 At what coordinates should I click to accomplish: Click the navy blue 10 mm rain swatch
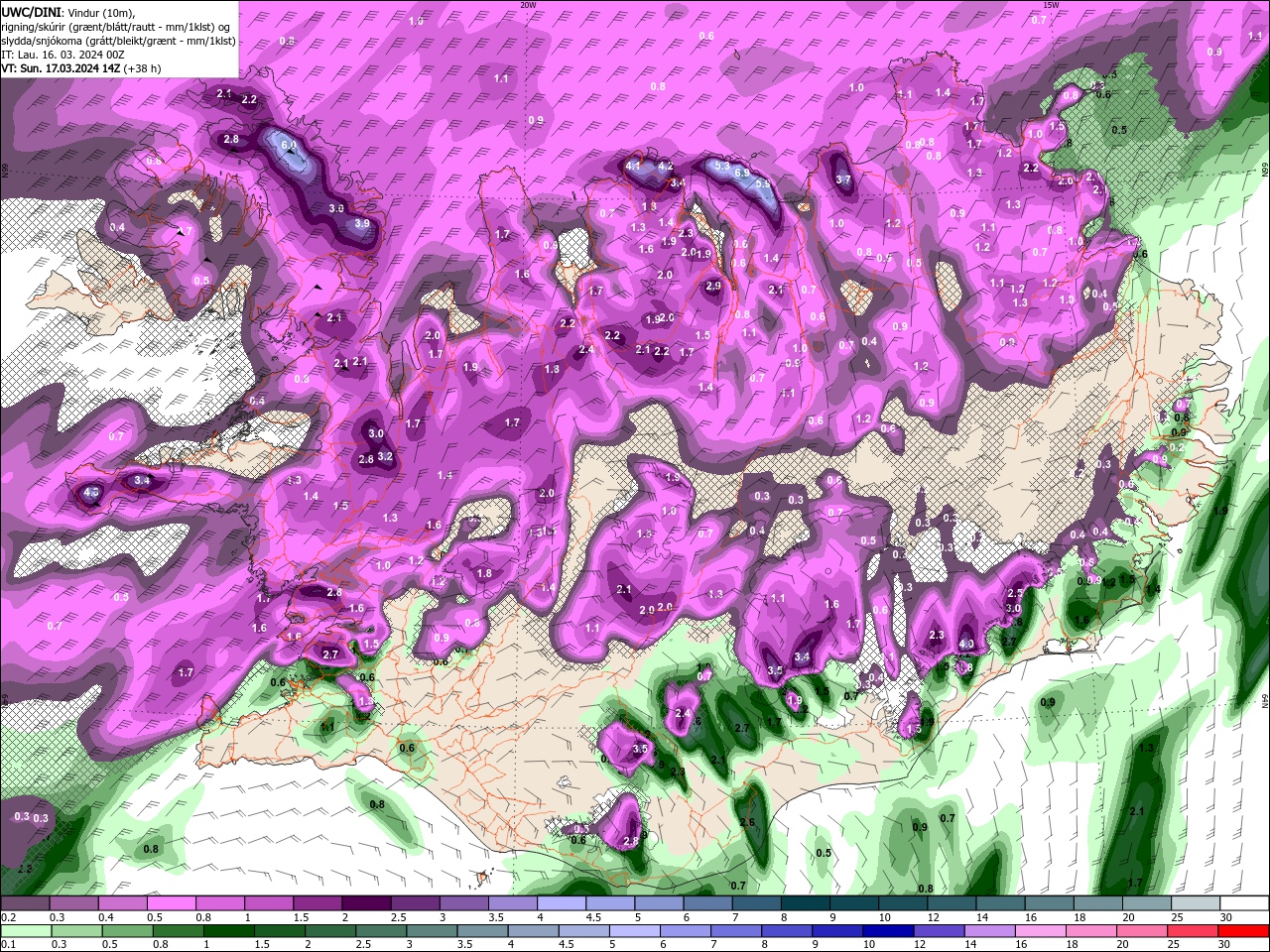click(886, 931)
